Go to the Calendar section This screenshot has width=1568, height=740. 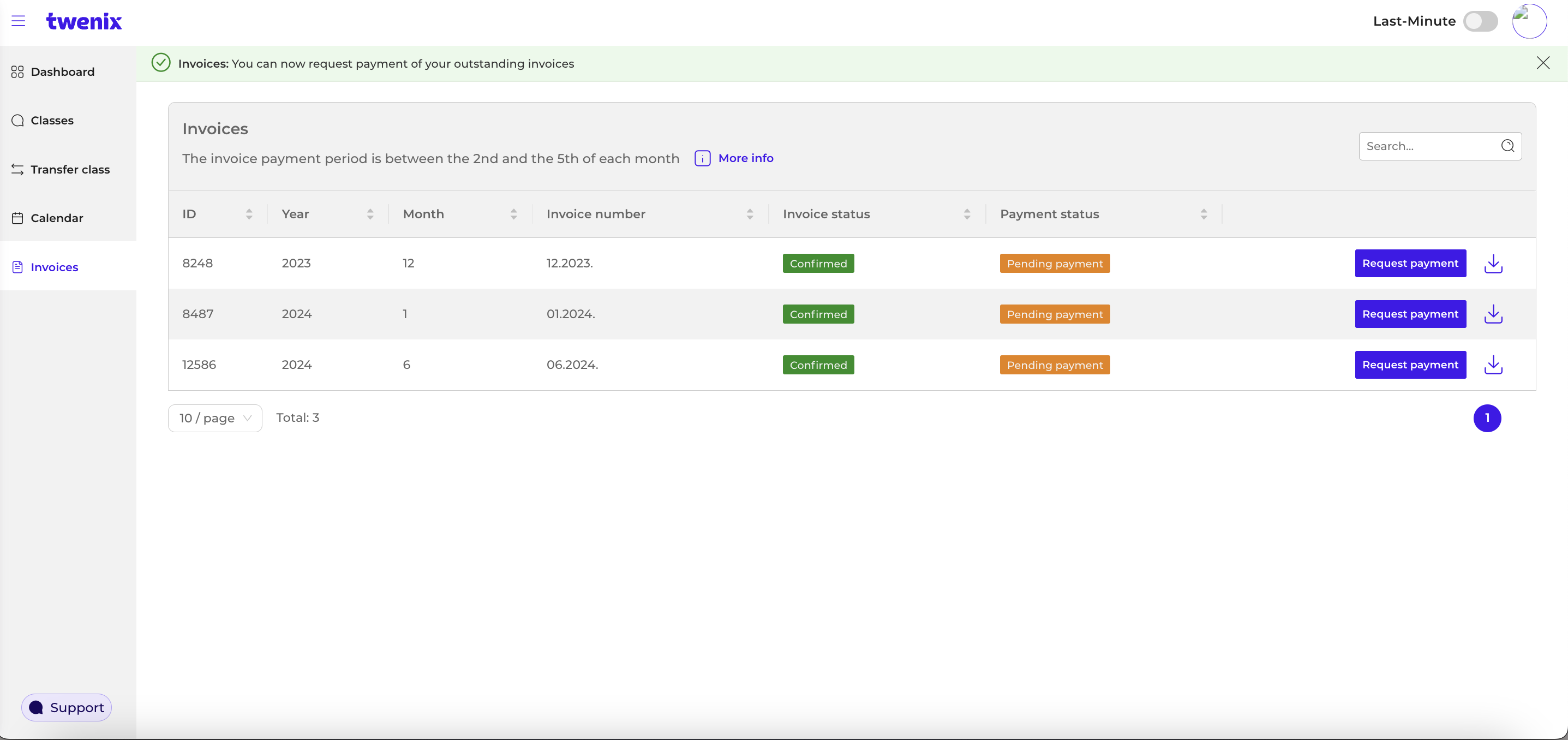point(57,217)
